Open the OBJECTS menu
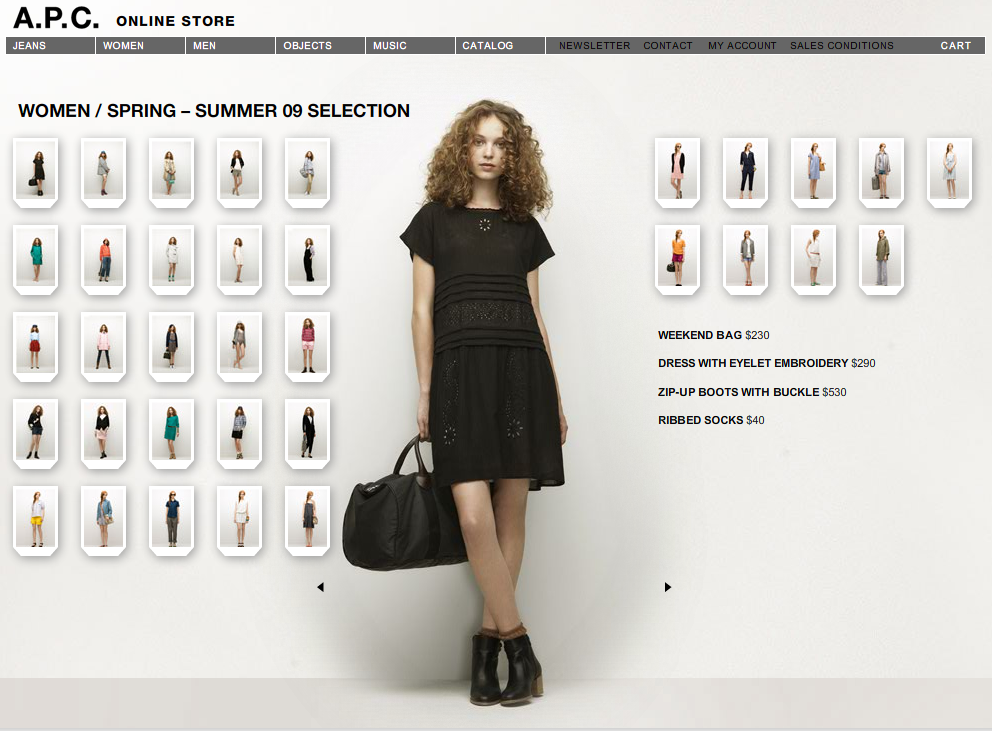Image resolution: width=992 pixels, height=731 pixels. pyautogui.click(x=319, y=46)
